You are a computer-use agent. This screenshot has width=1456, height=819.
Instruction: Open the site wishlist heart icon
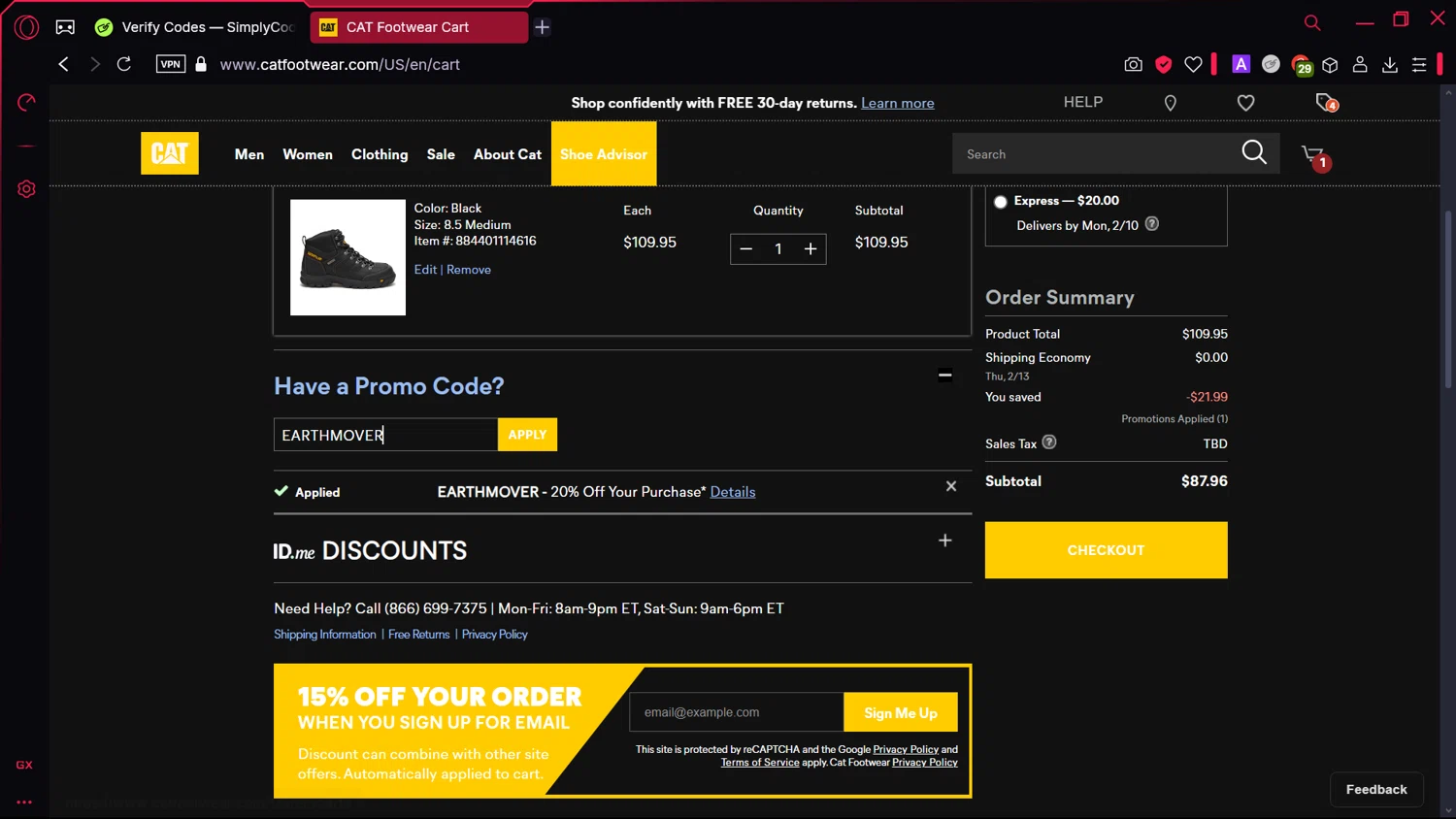pyautogui.click(x=1246, y=103)
